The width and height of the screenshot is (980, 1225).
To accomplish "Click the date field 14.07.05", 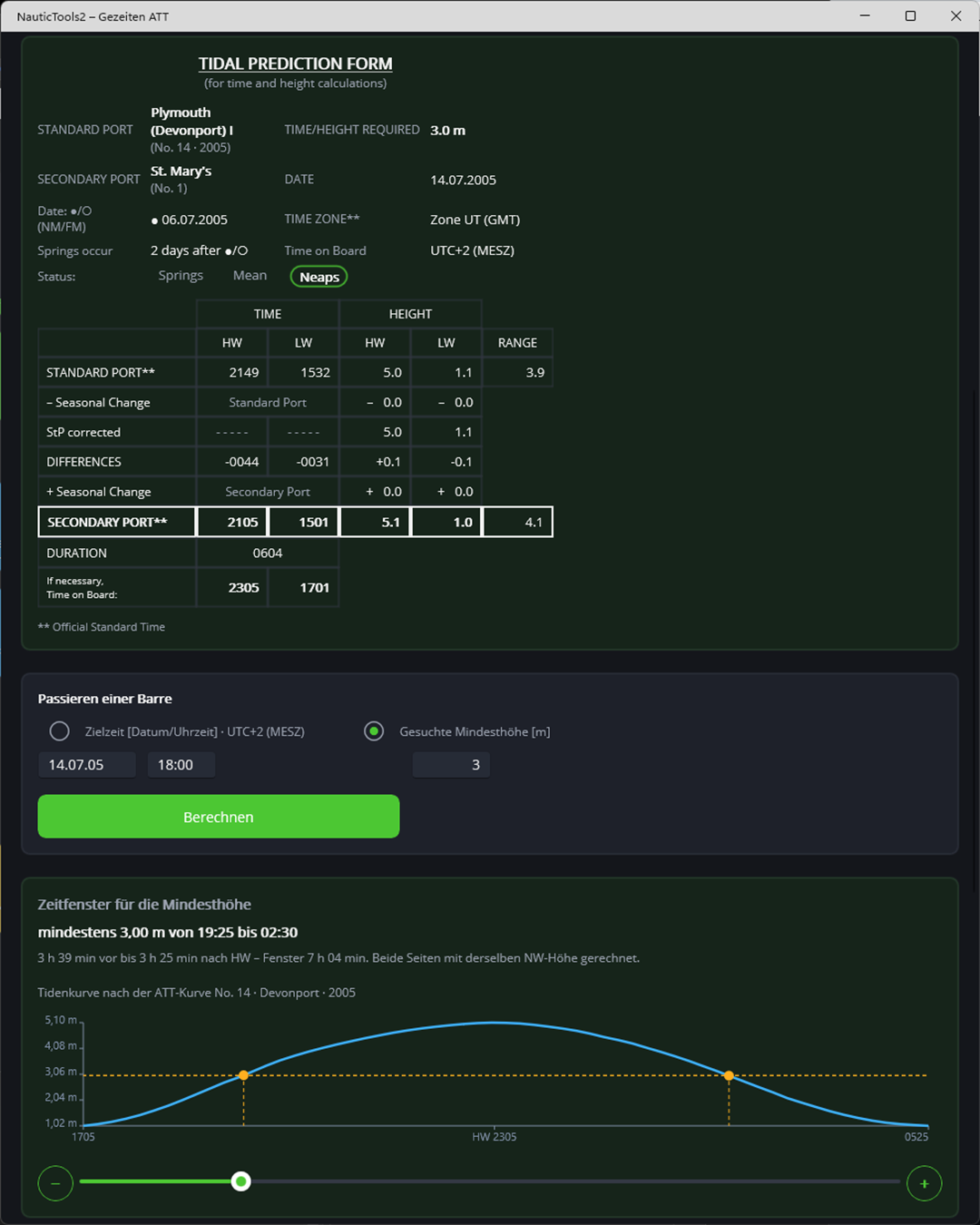I will 87,765.
